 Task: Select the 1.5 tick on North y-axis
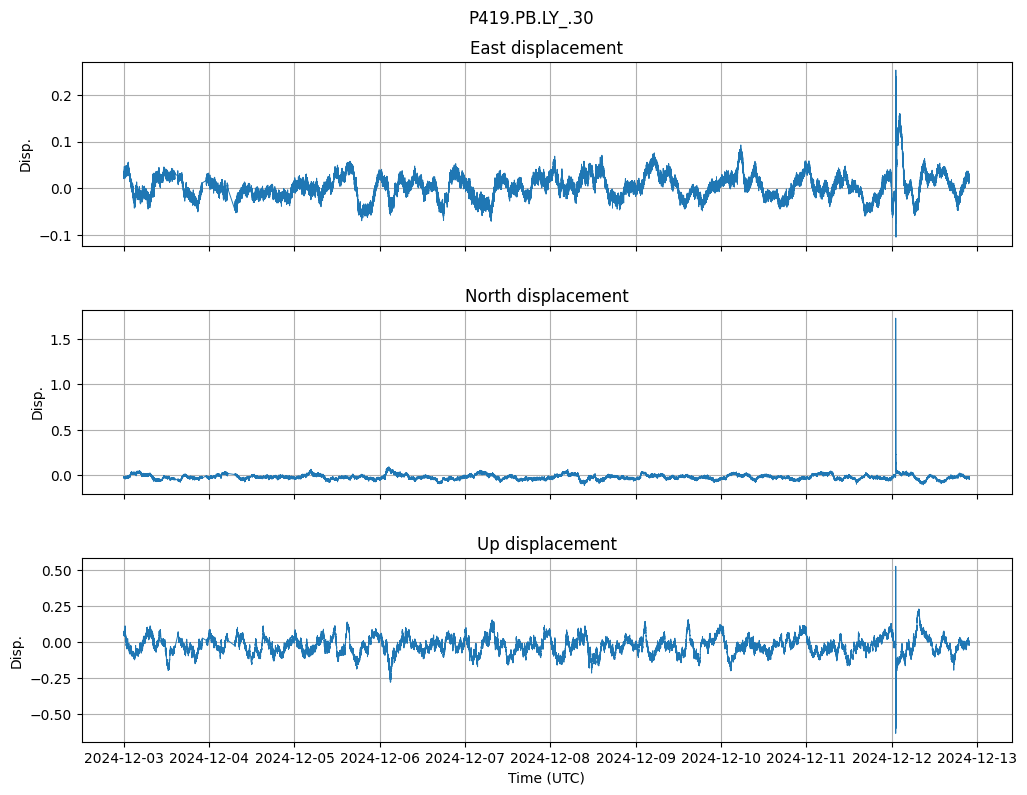tap(62, 340)
